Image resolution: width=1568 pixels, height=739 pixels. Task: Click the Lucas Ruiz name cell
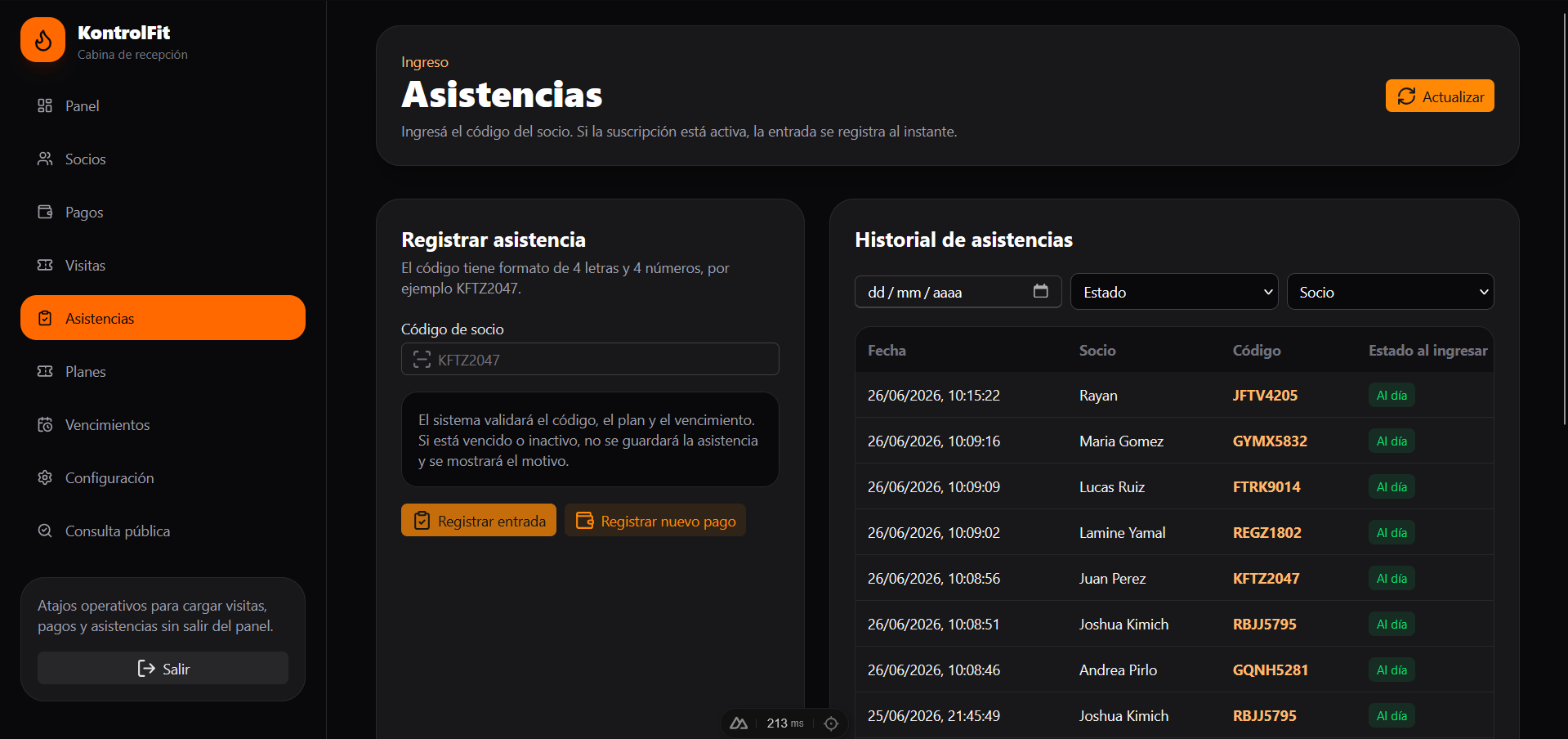[x=1112, y=487]
